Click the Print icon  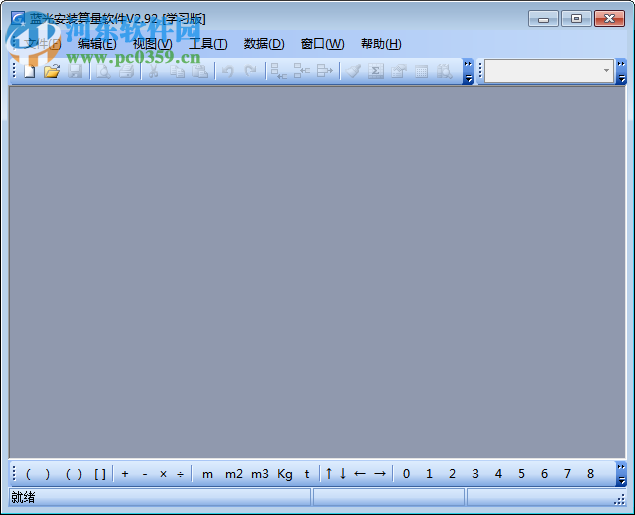126,71
